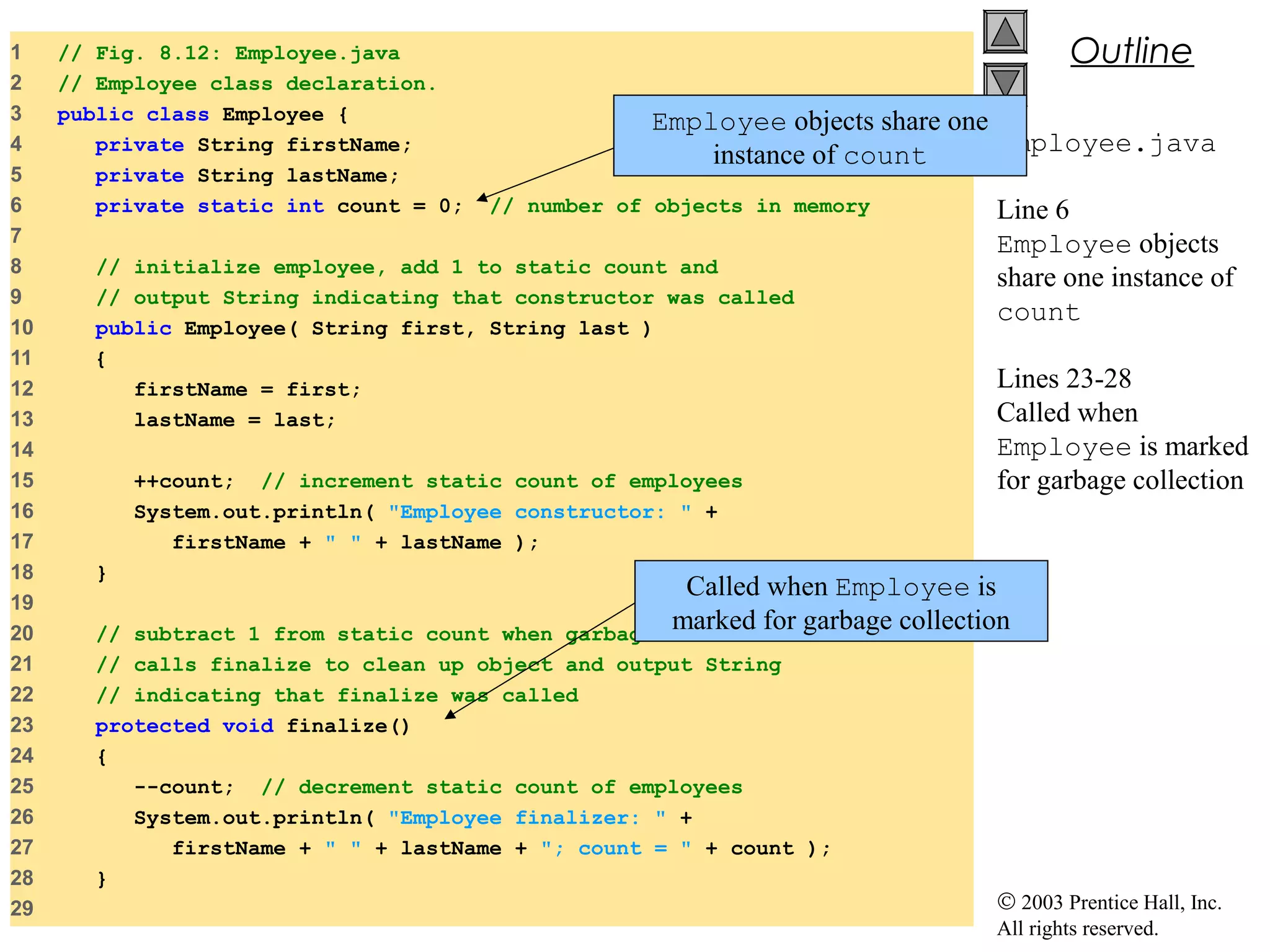Click the 'Called when Employee is marked' callout box
The height and width of the screenshot is (952, 1270).
pyautogui.click(x=841, y=601)
